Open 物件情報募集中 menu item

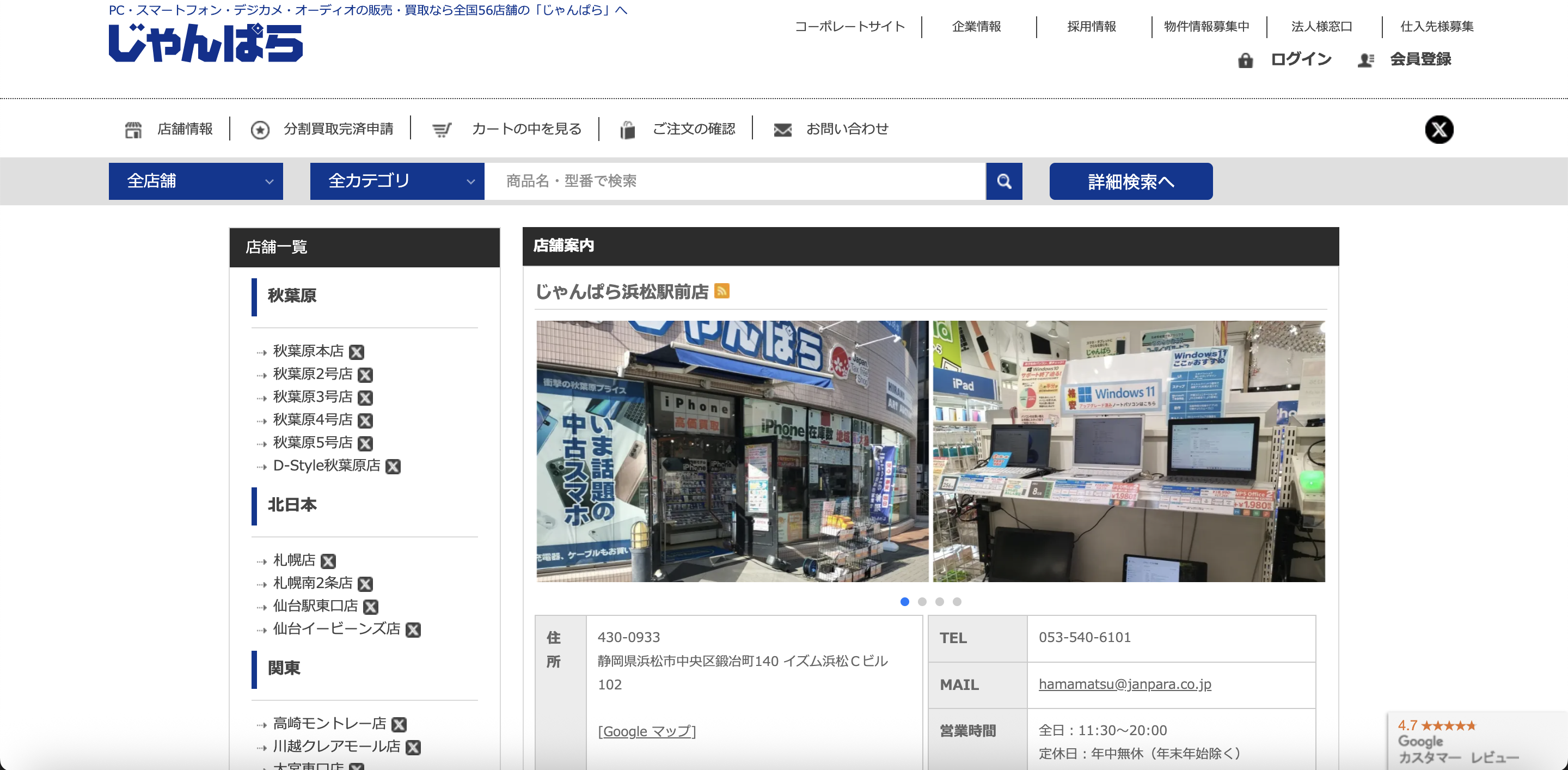pos(1206,26)
